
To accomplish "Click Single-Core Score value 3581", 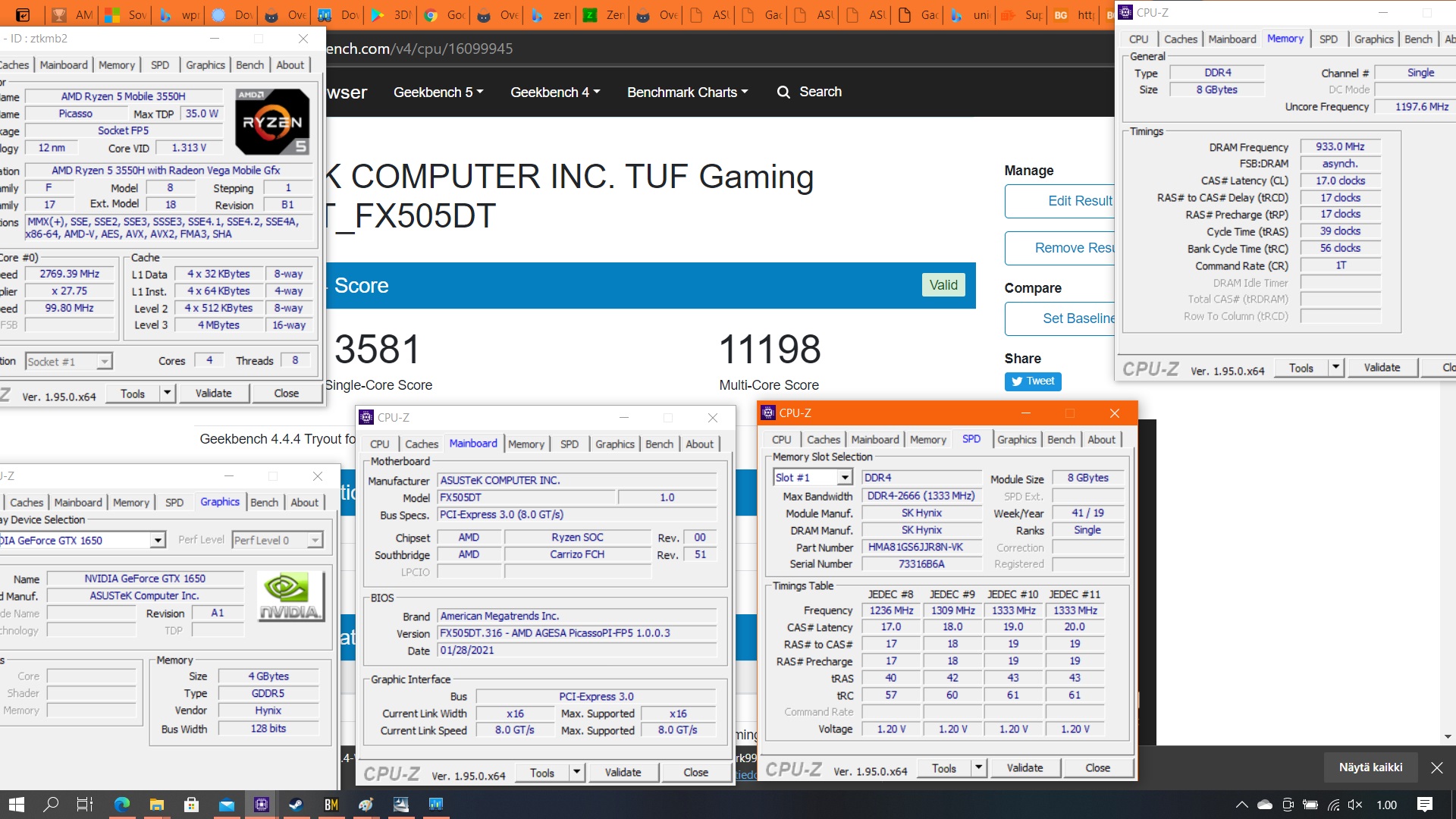I will point(377,350).
